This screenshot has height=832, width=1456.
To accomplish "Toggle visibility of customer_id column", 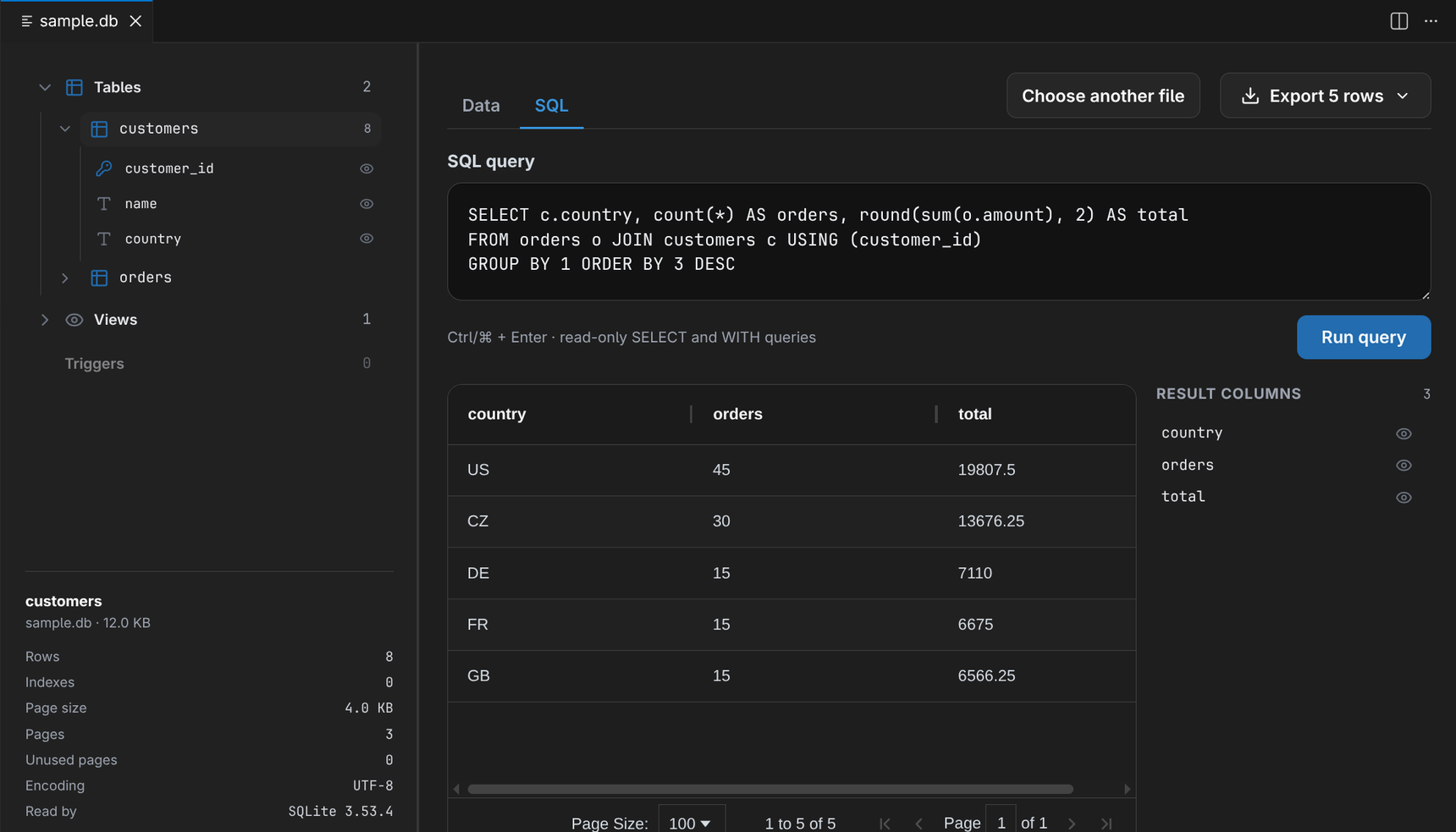I will coord(367,168).
